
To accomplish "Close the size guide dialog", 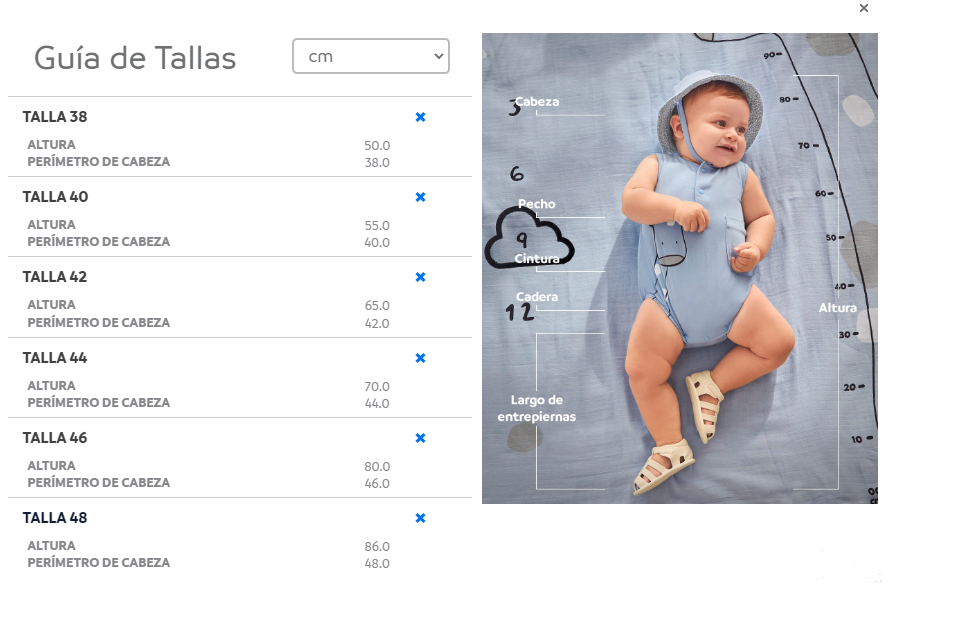I will (863, 8).
